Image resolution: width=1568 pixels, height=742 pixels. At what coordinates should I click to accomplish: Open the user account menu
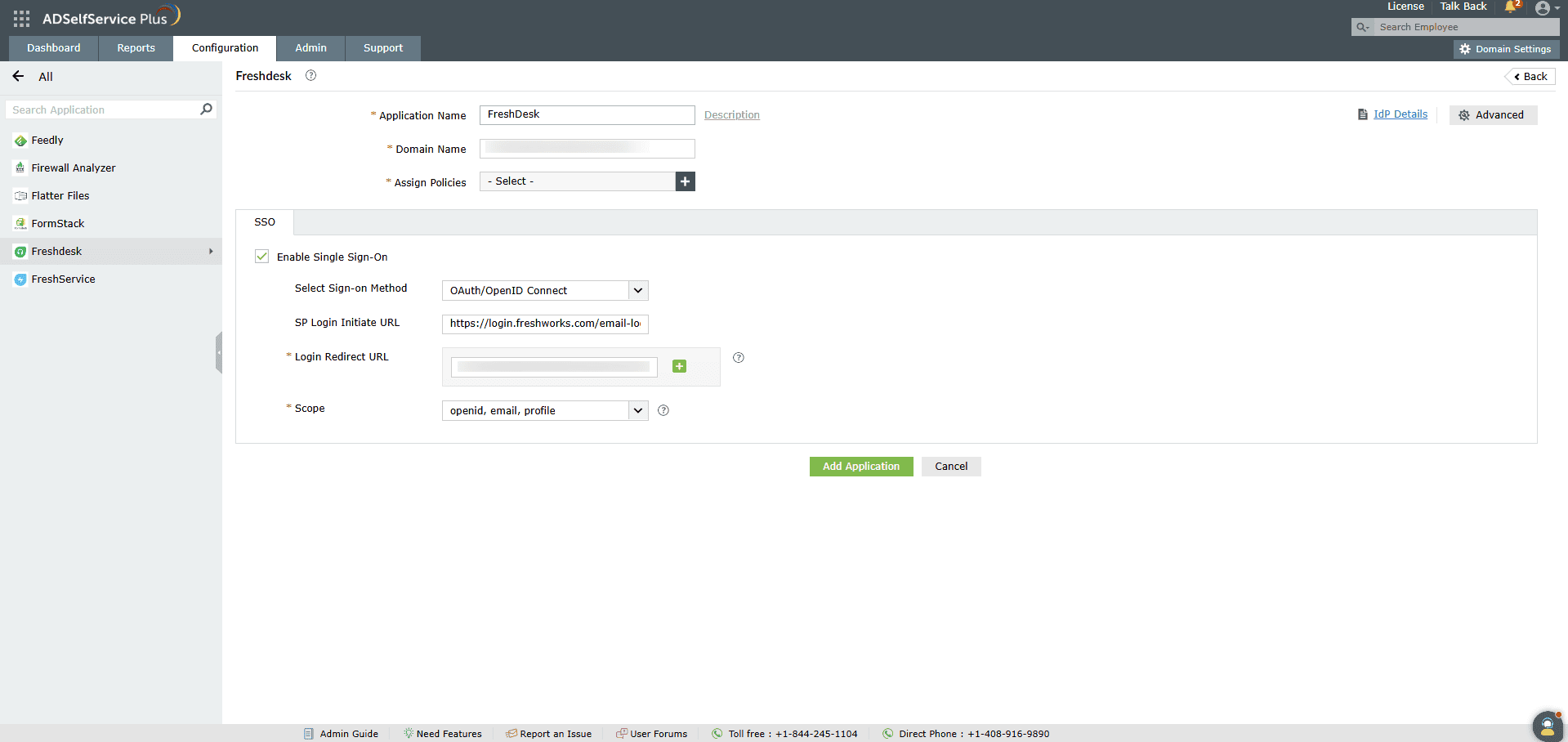[x=1544, y=8]
